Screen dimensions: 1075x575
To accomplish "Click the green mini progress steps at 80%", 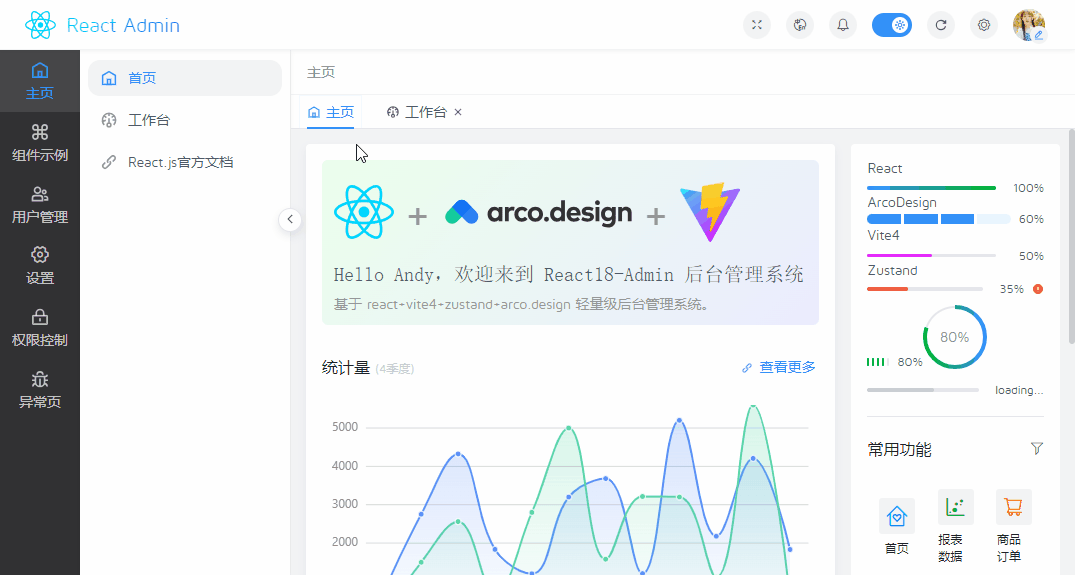I will (x=878, y=362).
